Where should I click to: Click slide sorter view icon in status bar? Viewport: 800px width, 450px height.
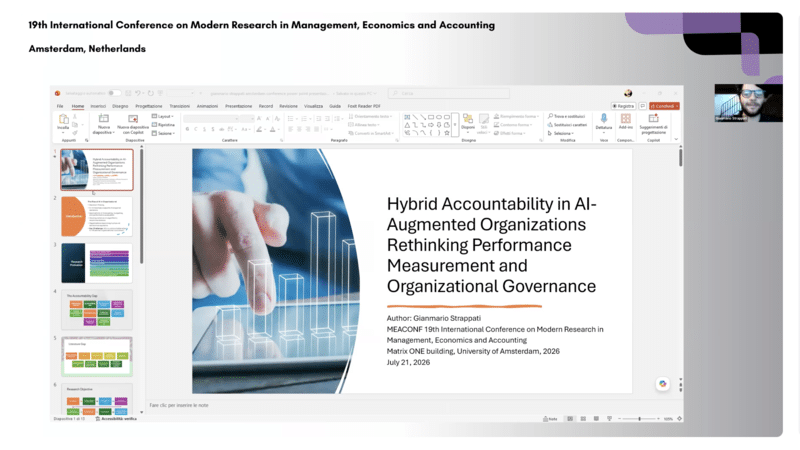click(x=583, y=419)
